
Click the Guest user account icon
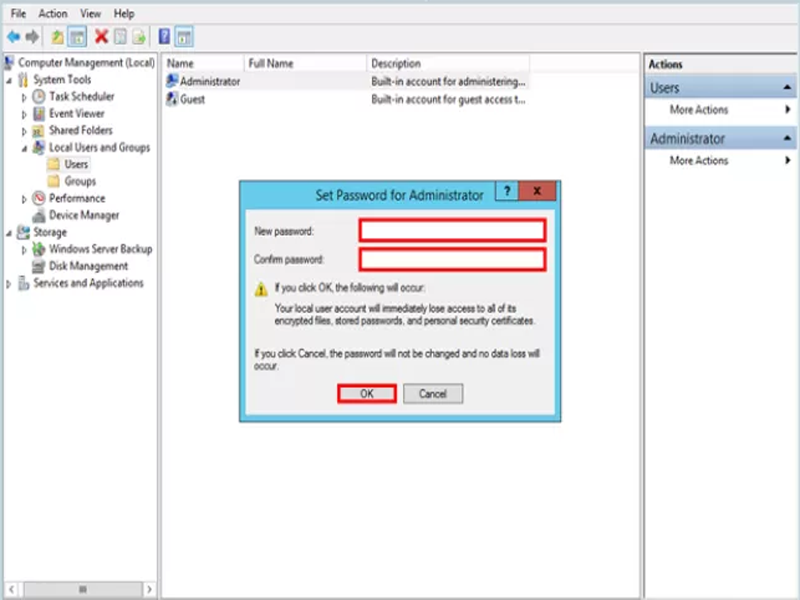tap(172, 99)
